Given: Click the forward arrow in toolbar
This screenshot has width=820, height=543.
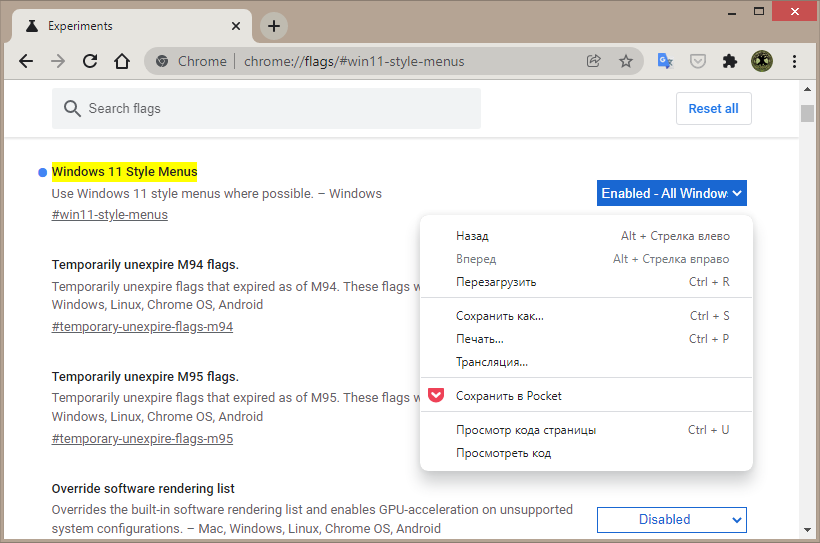Looking at the screenshot, I should [58, 61].
